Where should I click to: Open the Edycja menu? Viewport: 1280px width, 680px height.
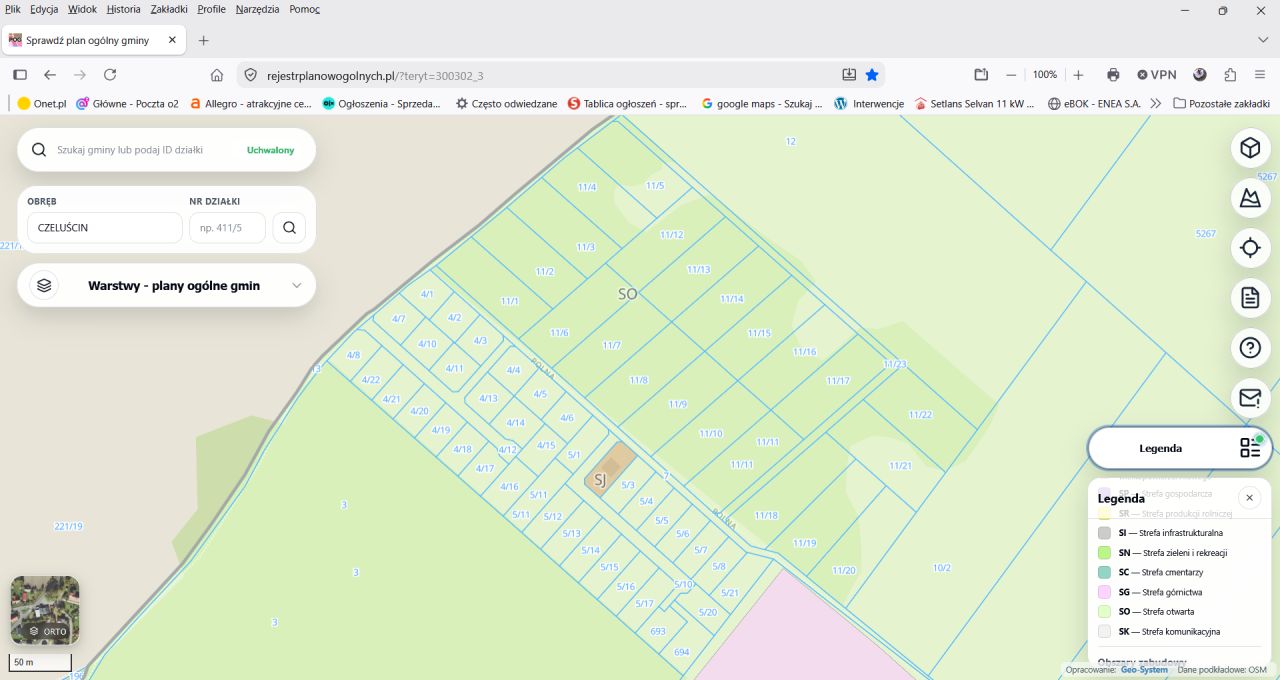click(44, 9)
